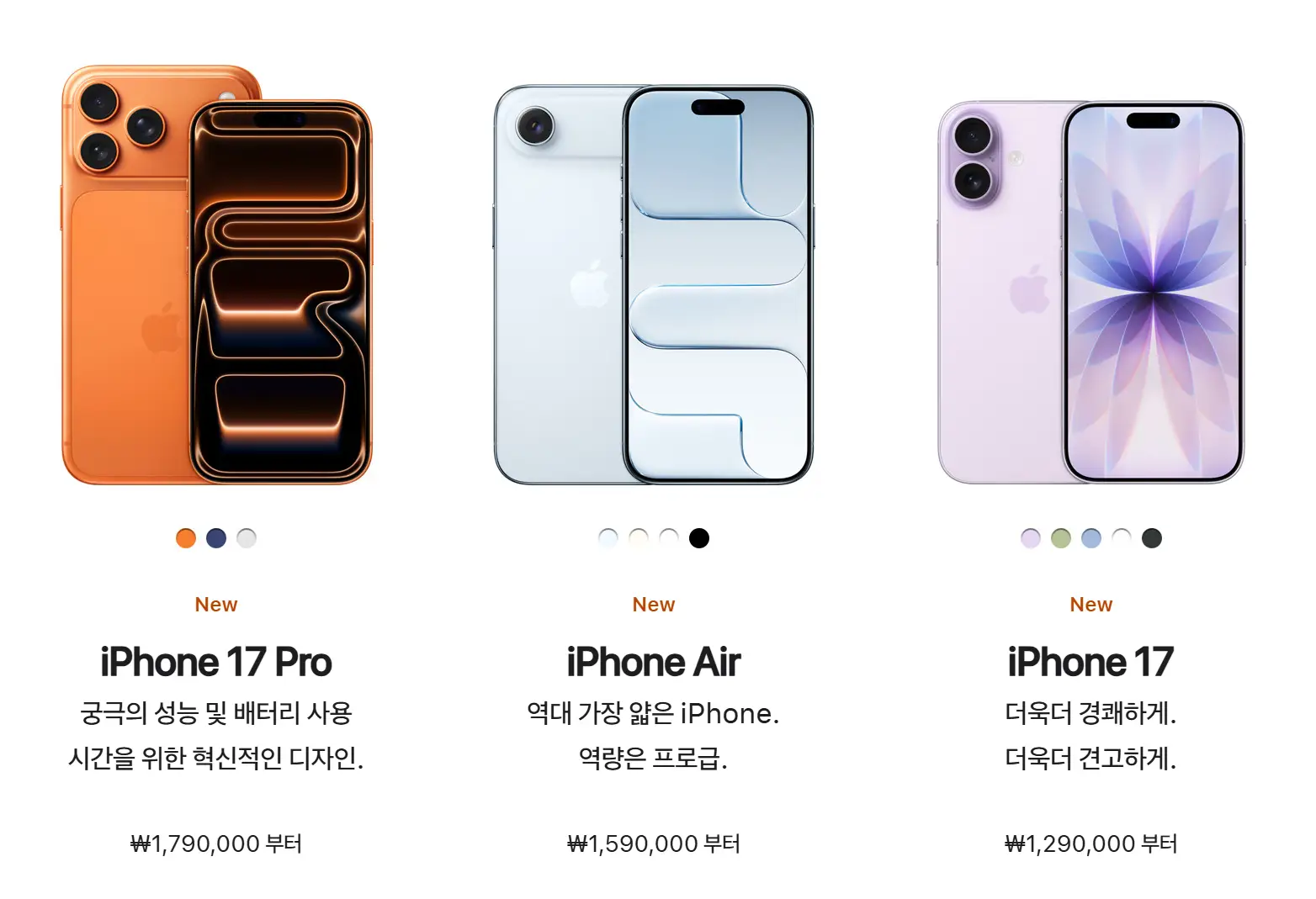This screenshot has width=1316, height=899.
Task: Select the dark black swatch for iPhone 17
Action: point(1152,538)
